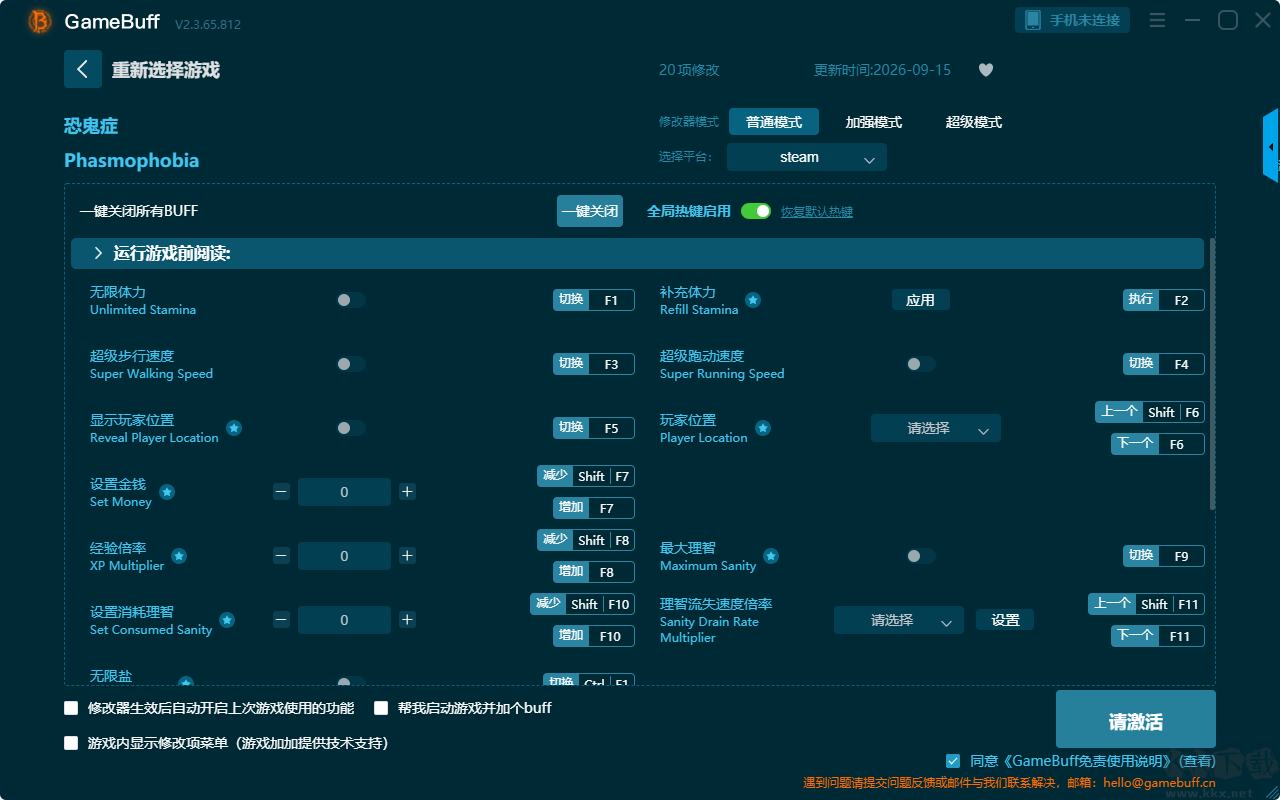The width and height of the screenshot is (1280, 800).
Task: Enable the Maximum Sanity switch
Action: (x=921, y=556)
